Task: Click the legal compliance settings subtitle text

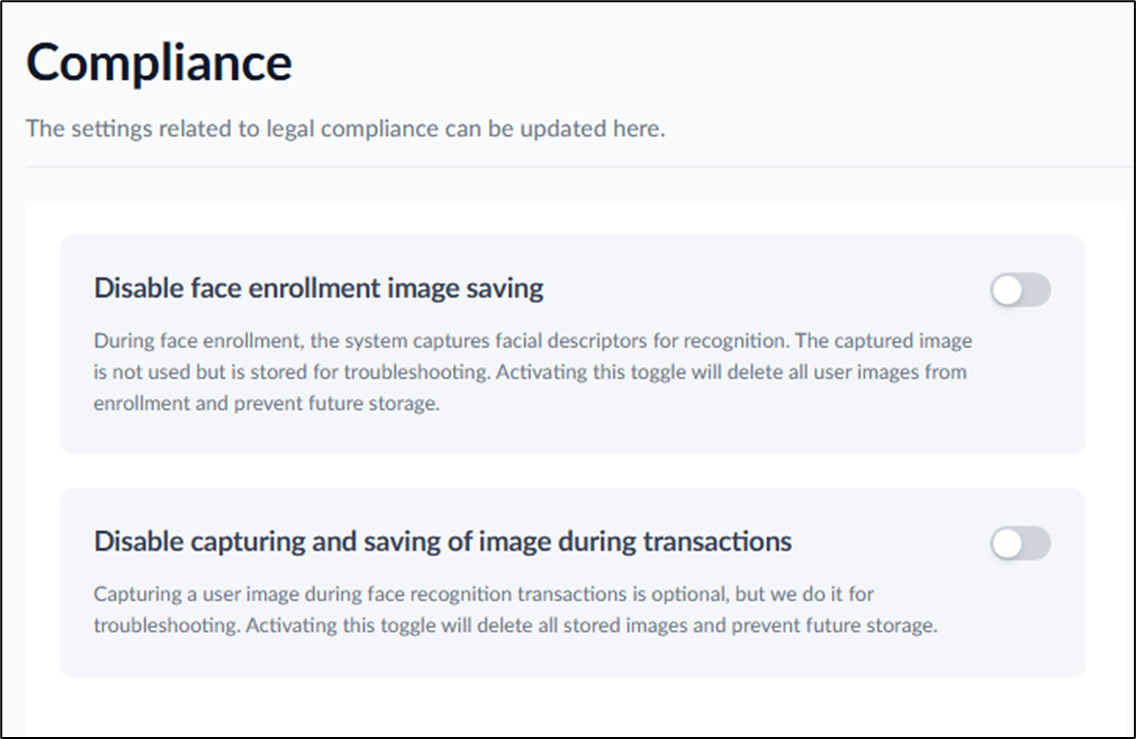Action: (346, 129)
